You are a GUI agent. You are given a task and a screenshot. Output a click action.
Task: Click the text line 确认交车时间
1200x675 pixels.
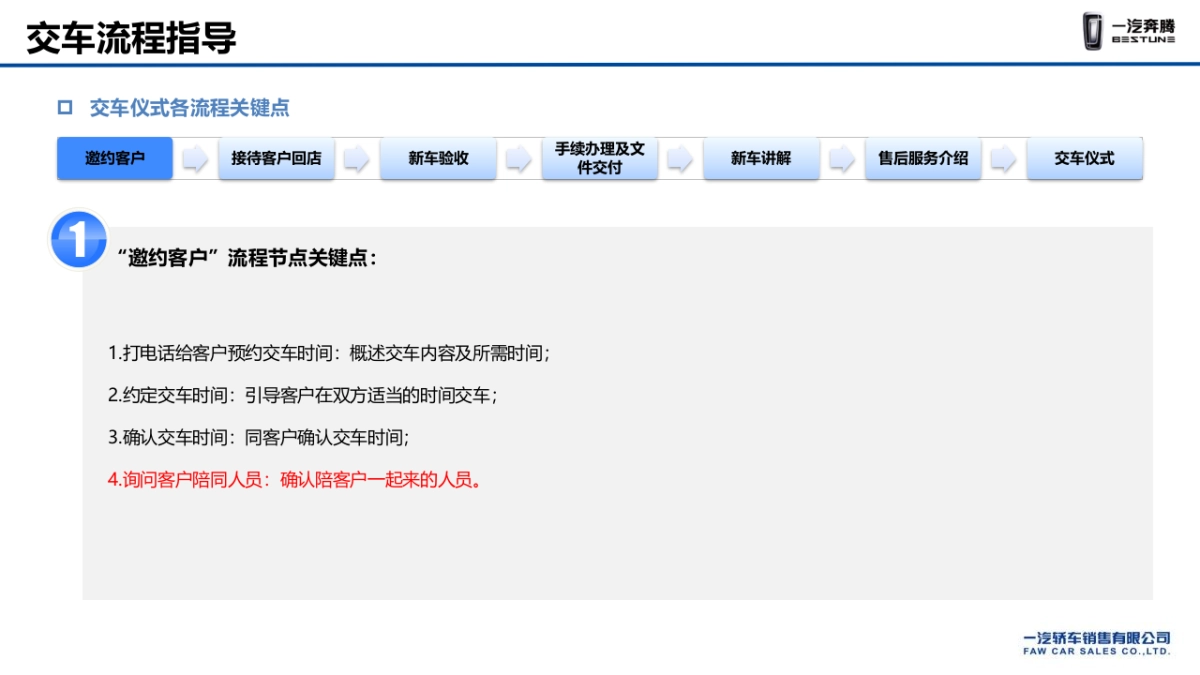click(257, 438)
